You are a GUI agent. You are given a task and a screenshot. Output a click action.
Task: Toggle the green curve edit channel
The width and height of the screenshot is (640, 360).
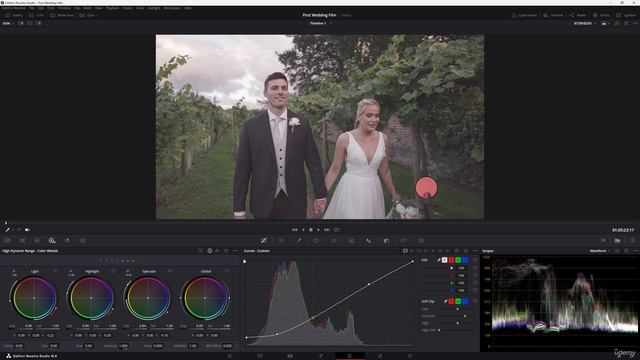[x=458, y=260]
